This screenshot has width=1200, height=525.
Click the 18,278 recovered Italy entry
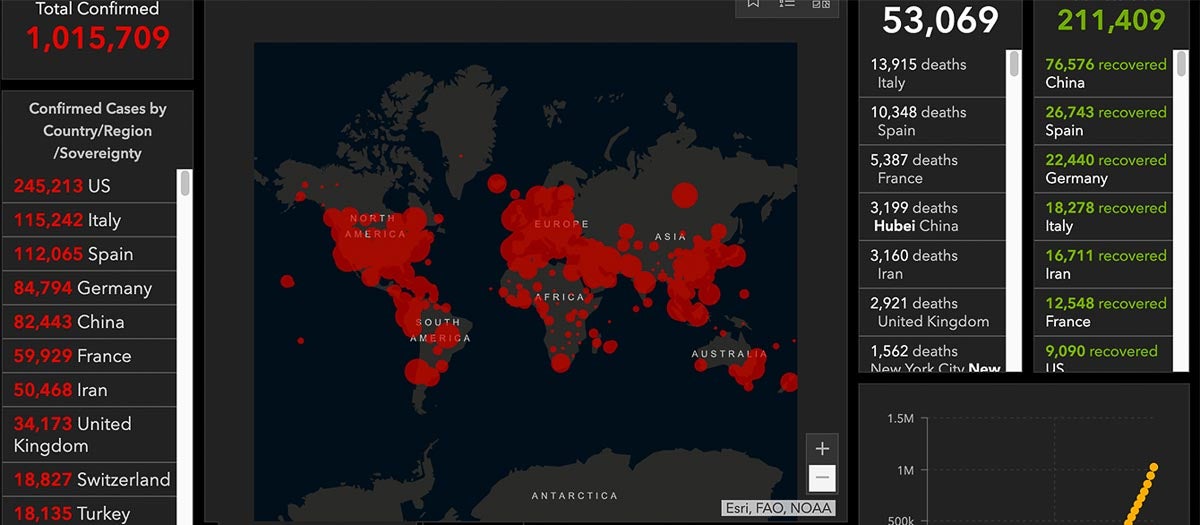point(1105,217)
